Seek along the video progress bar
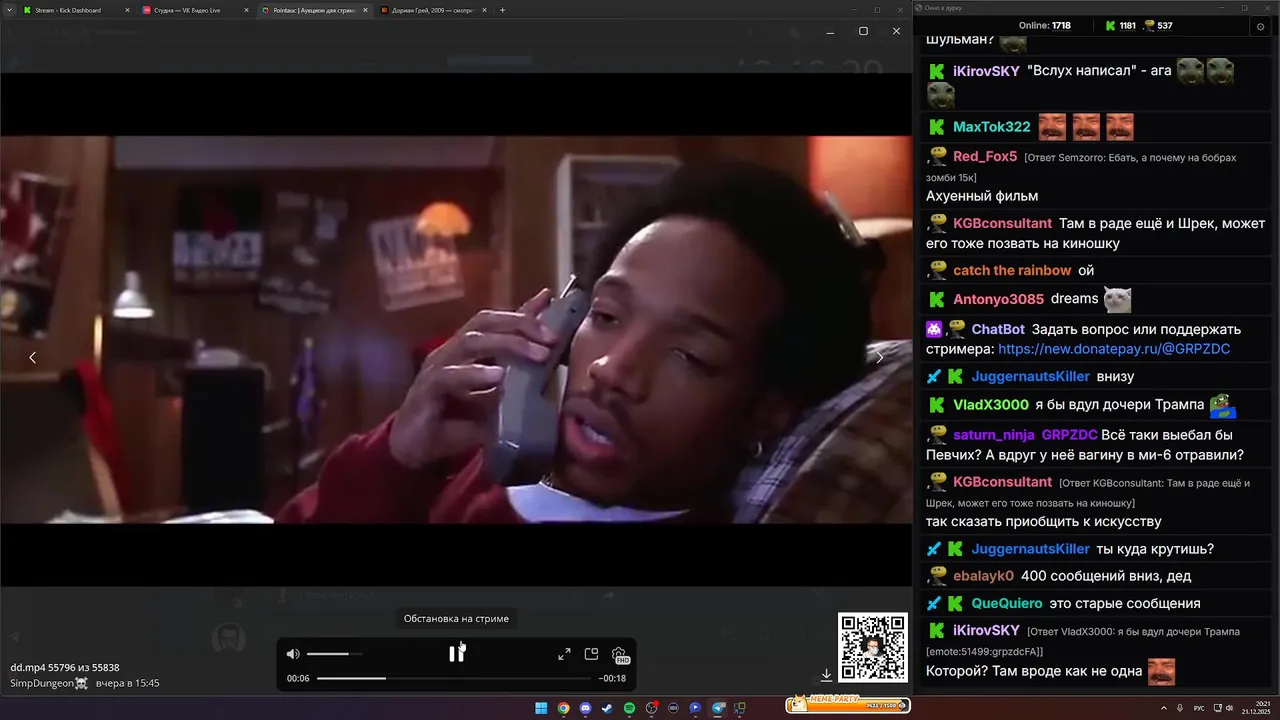 [x=456, y=678]
